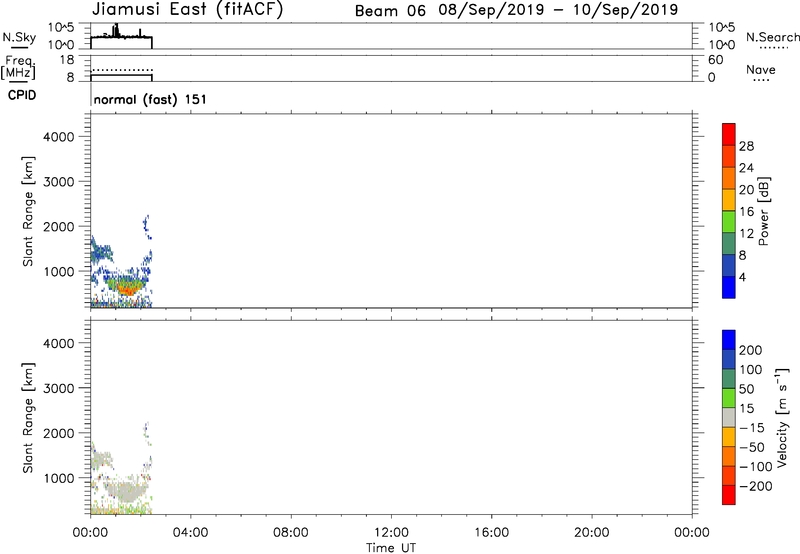800x554 pixels.
Task: Click the '04:00' time tick label
Action: coord(190,533)
